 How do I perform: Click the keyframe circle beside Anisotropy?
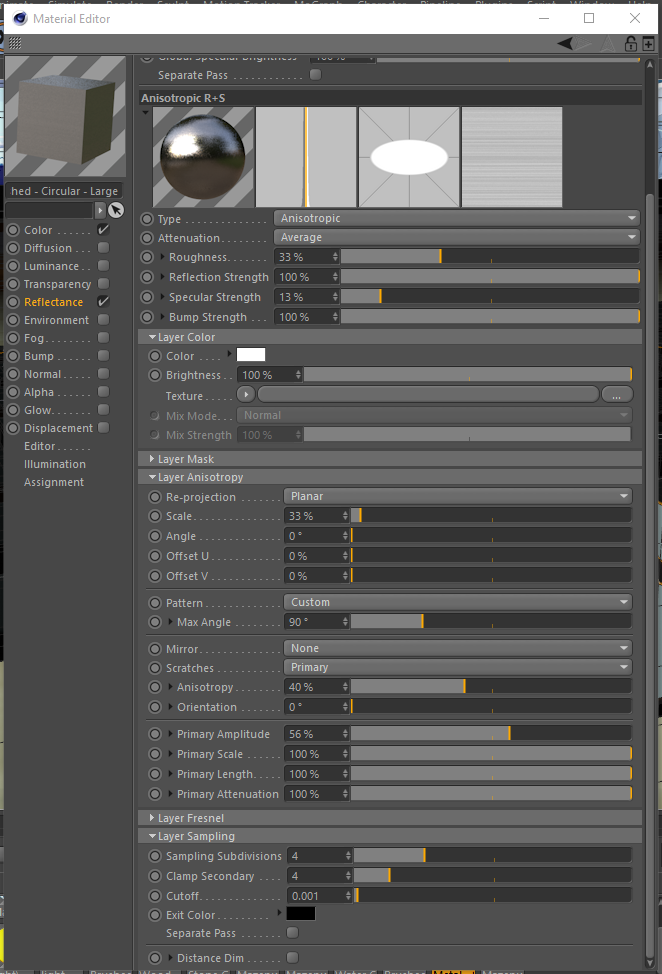(155, 687)
